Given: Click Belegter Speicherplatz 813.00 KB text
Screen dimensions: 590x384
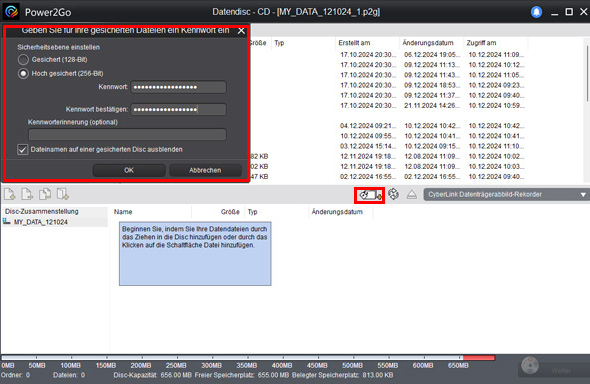Looking at the screenshot, I should 342,375.
